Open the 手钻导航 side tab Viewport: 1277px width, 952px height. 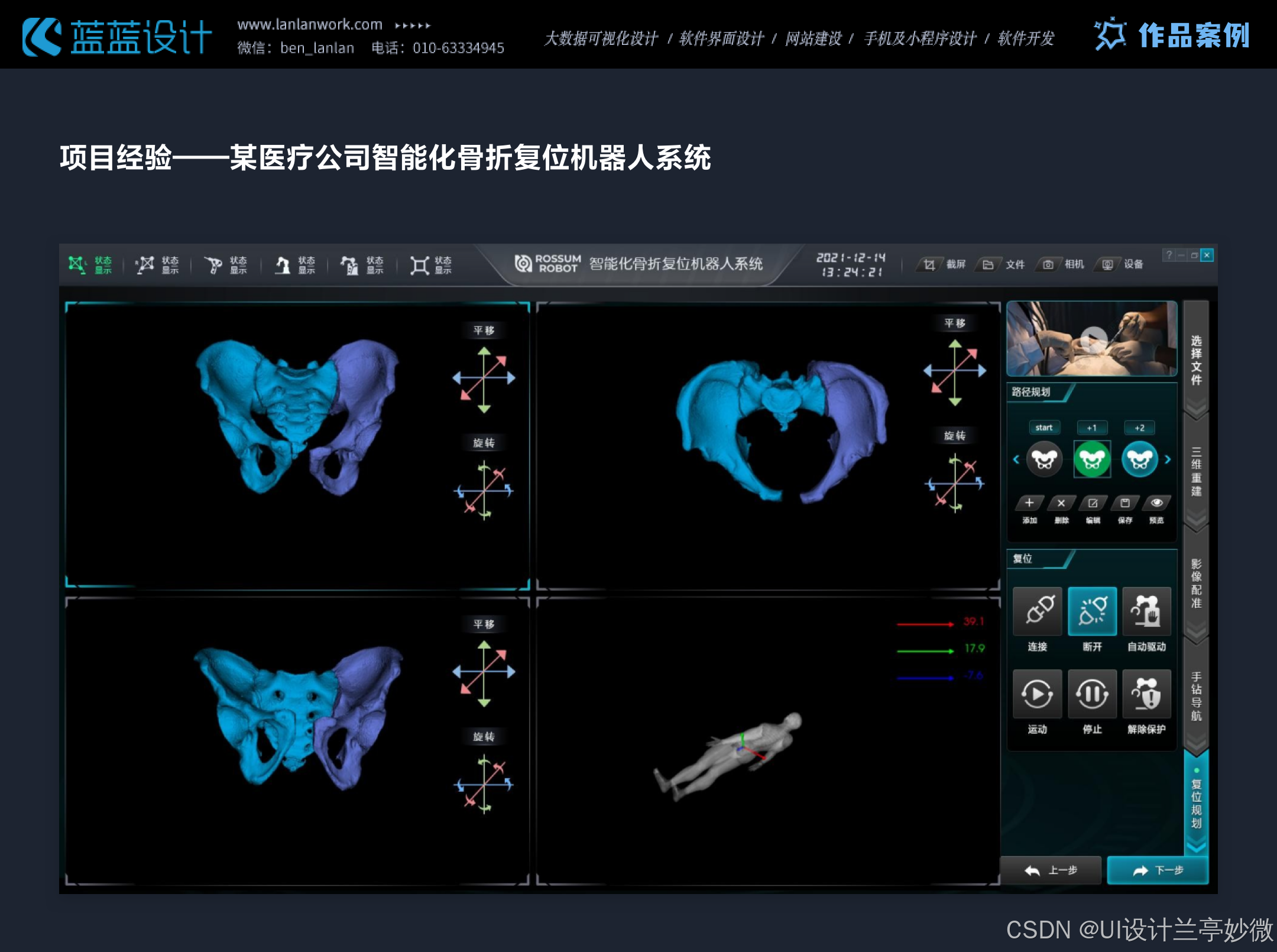click(1196, 696)
